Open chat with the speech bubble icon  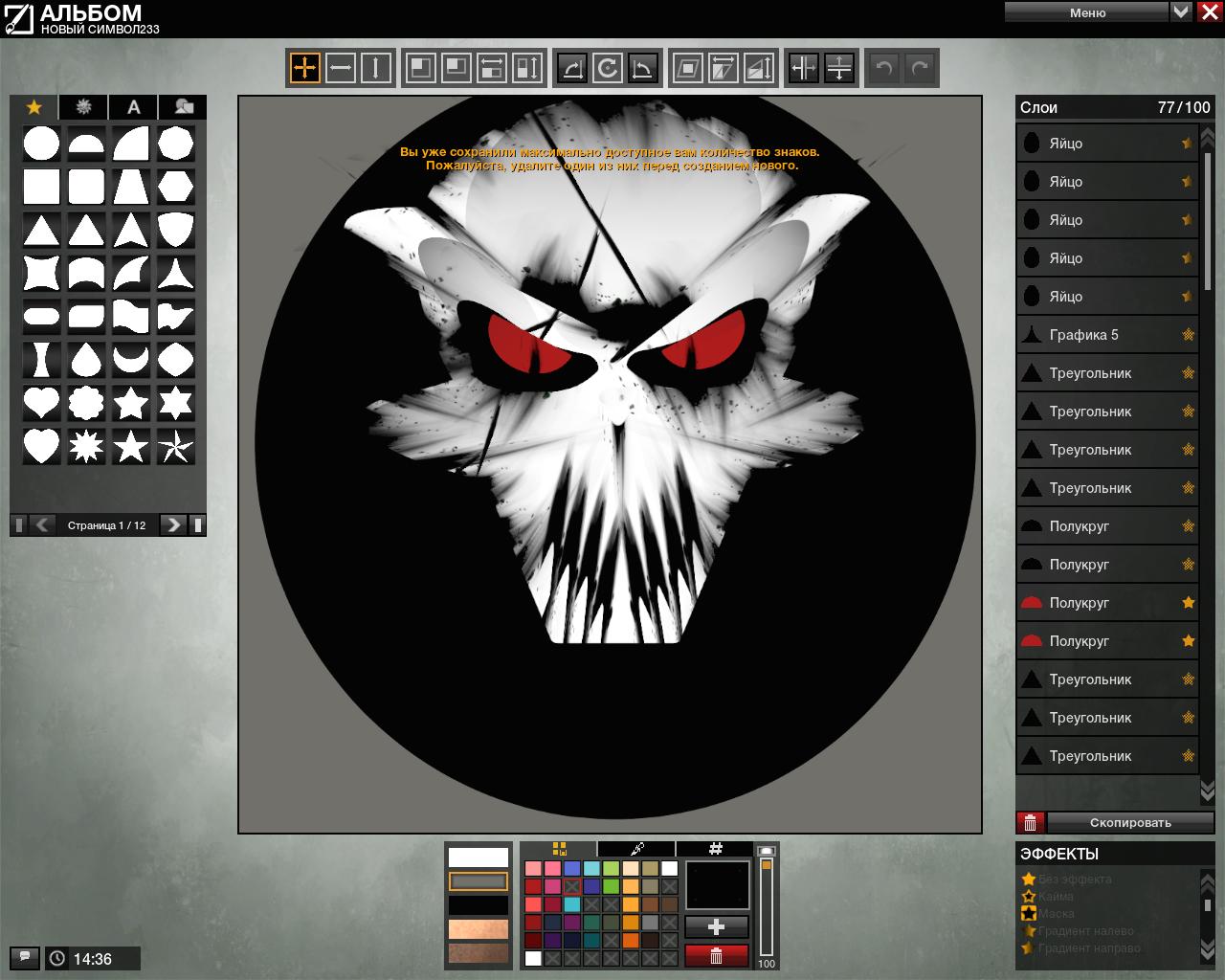(24, 957)
